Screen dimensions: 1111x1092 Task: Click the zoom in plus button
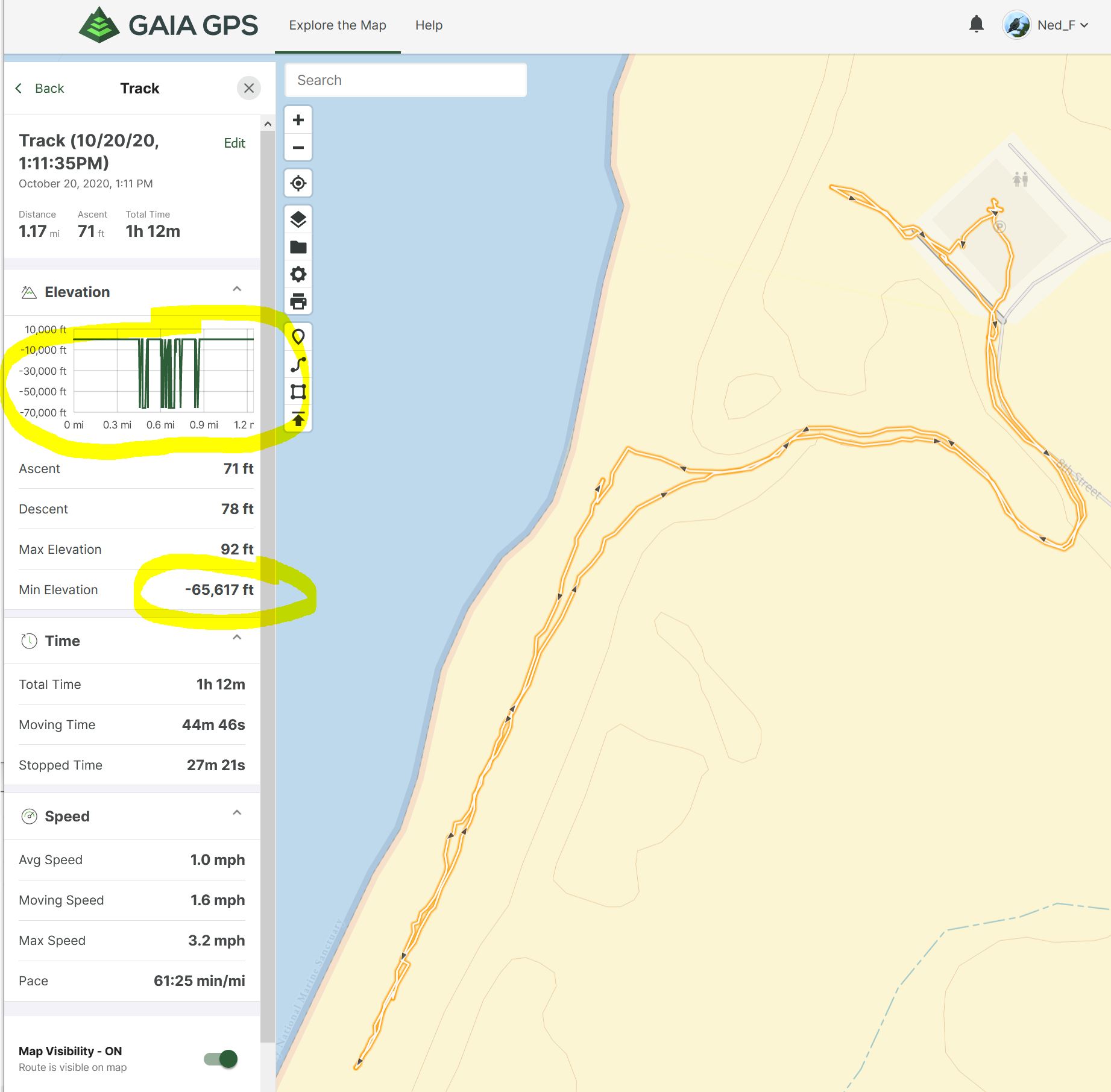[x=298, y=120]
